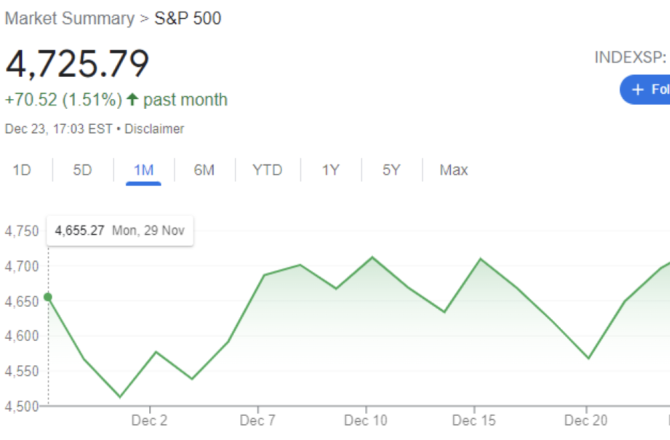Show the Max time range
This screenshot has width=670, height=440.
coord(454,170)
